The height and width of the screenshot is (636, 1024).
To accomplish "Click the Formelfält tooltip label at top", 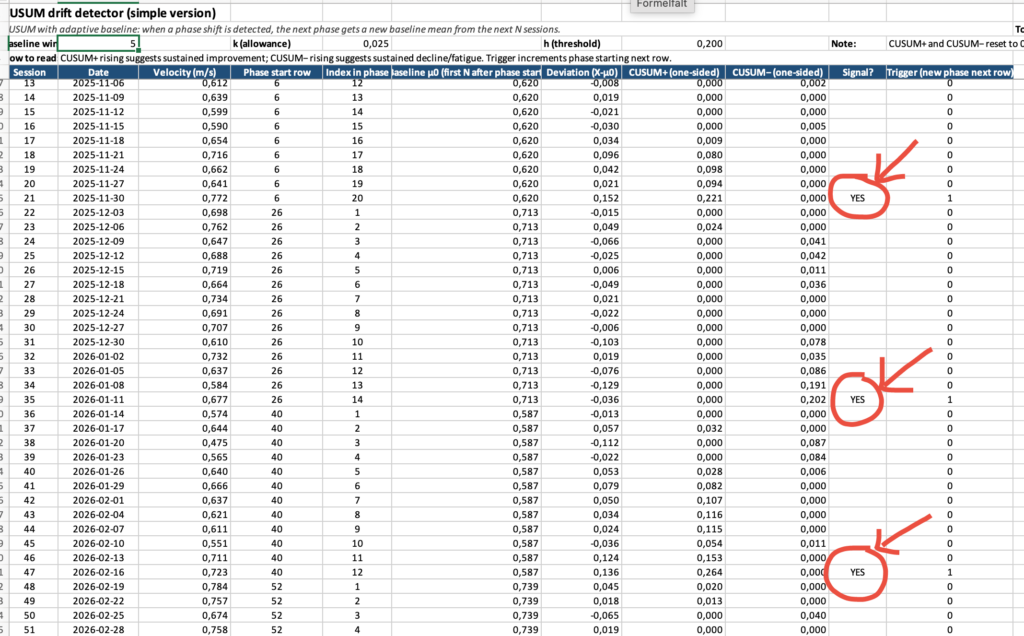I will tap(662, 5).
